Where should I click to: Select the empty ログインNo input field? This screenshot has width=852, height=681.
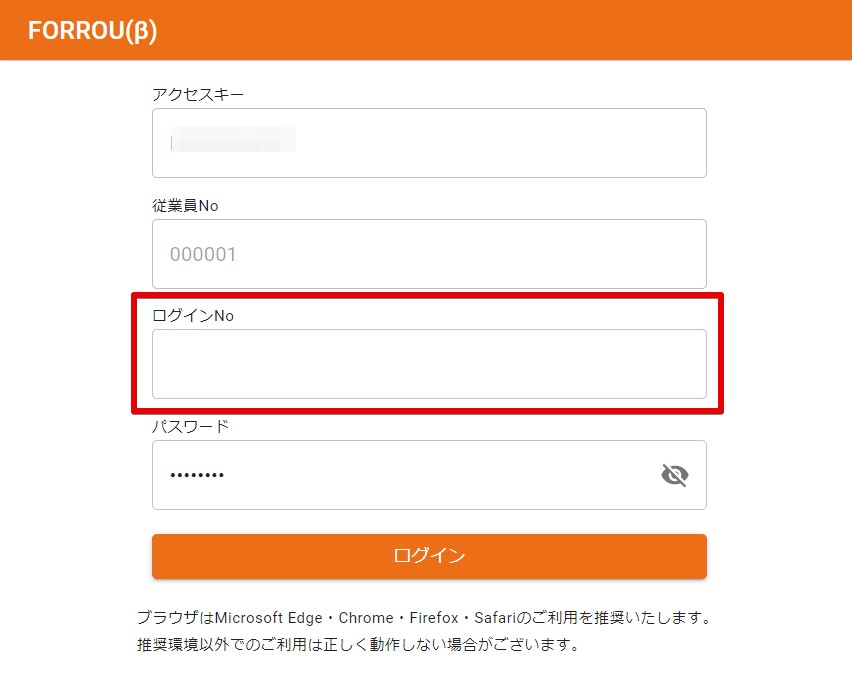coord(429,364)
